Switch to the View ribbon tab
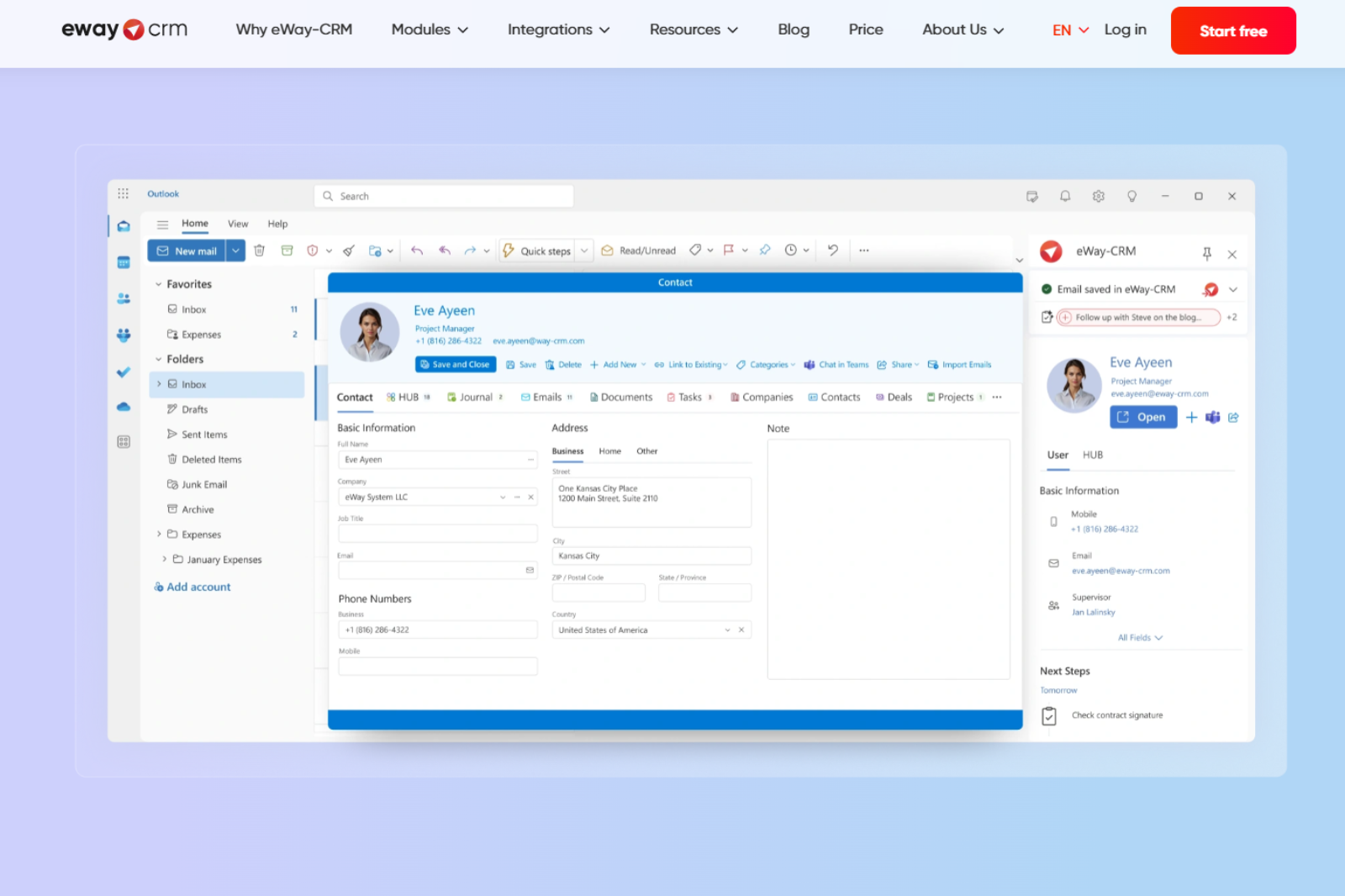This screenshot has width=1345, height=896. pos(238,224)
